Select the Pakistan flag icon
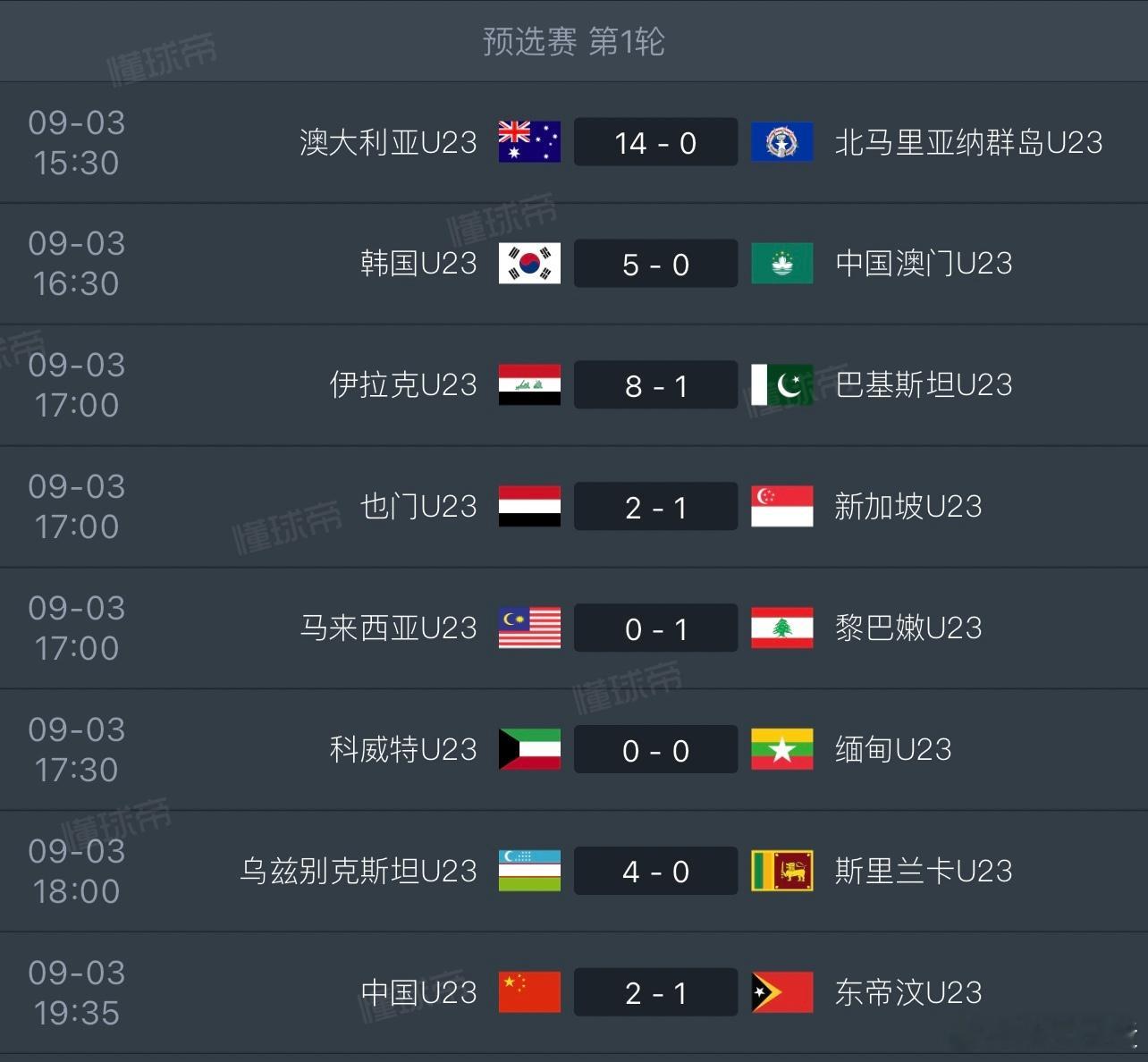This screenshot has width=1148, height=1062. tap(782, 385)
